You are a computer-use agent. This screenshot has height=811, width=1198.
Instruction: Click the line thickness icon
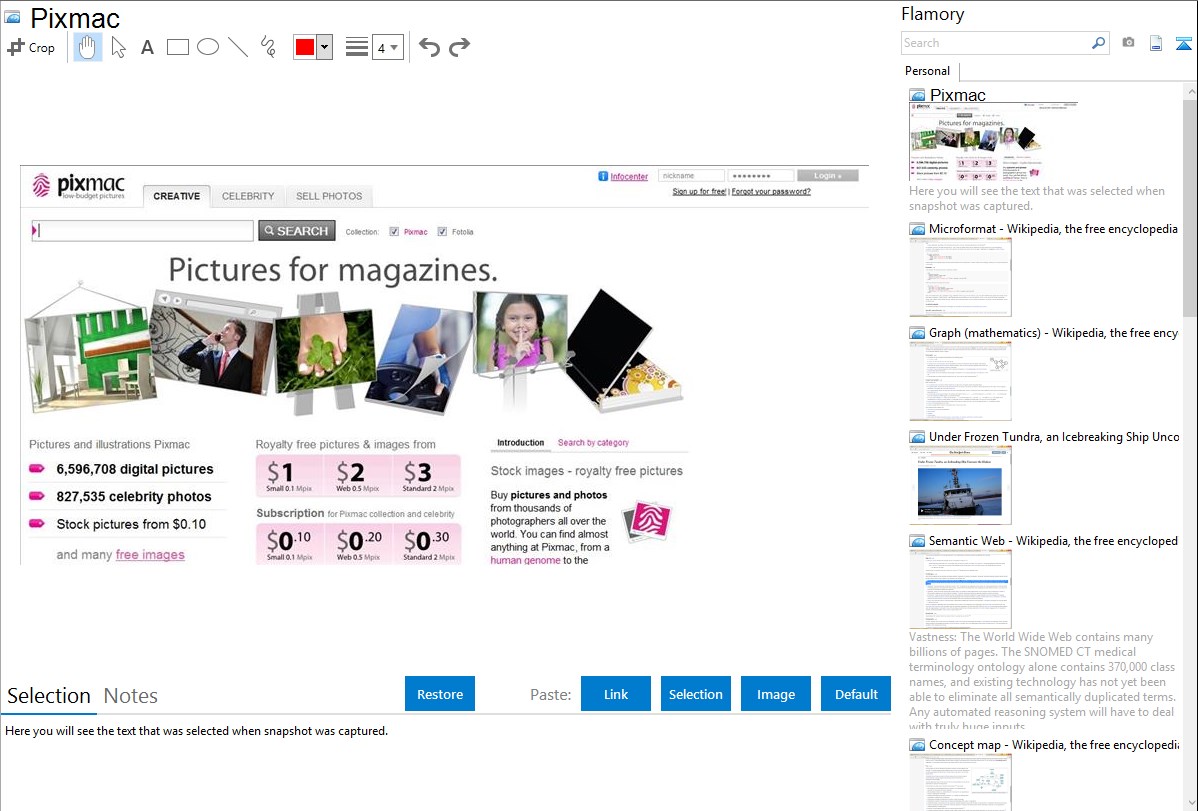(357, 47)
